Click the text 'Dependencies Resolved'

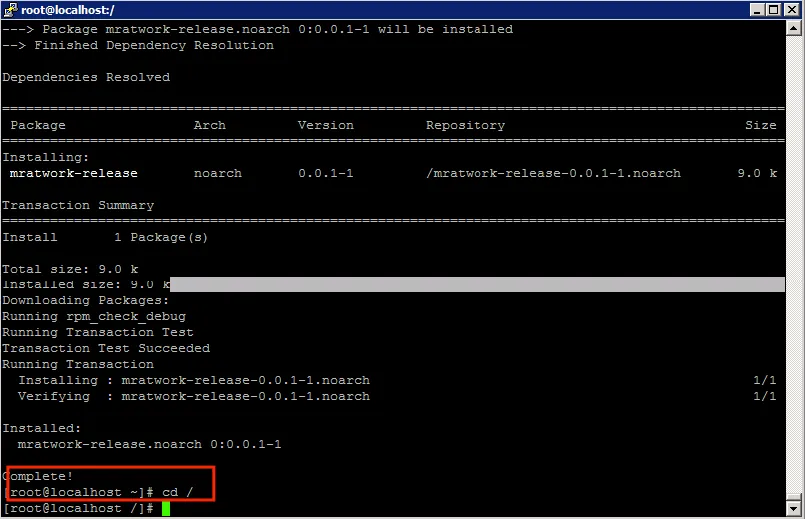(86, 78)
